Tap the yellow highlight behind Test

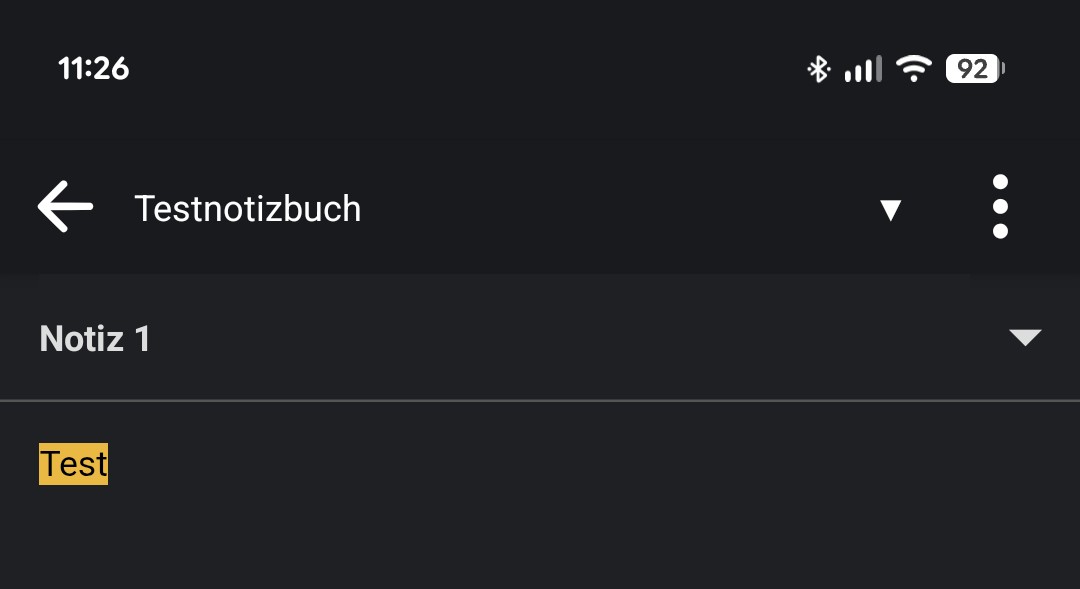coord(44,478)
